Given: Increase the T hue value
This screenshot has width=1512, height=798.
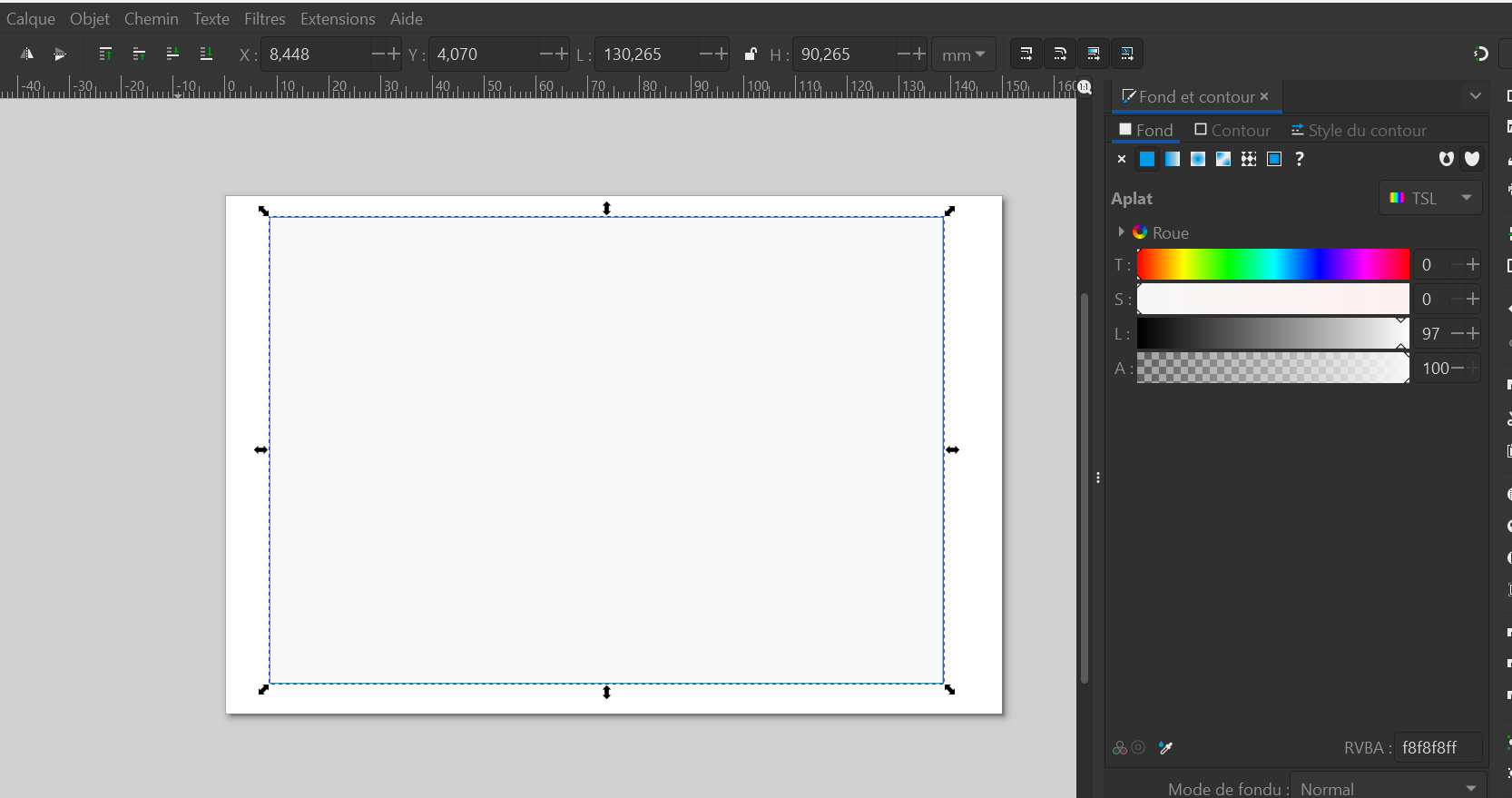Looking at the screenshot, I should [x=1472, y=264].
